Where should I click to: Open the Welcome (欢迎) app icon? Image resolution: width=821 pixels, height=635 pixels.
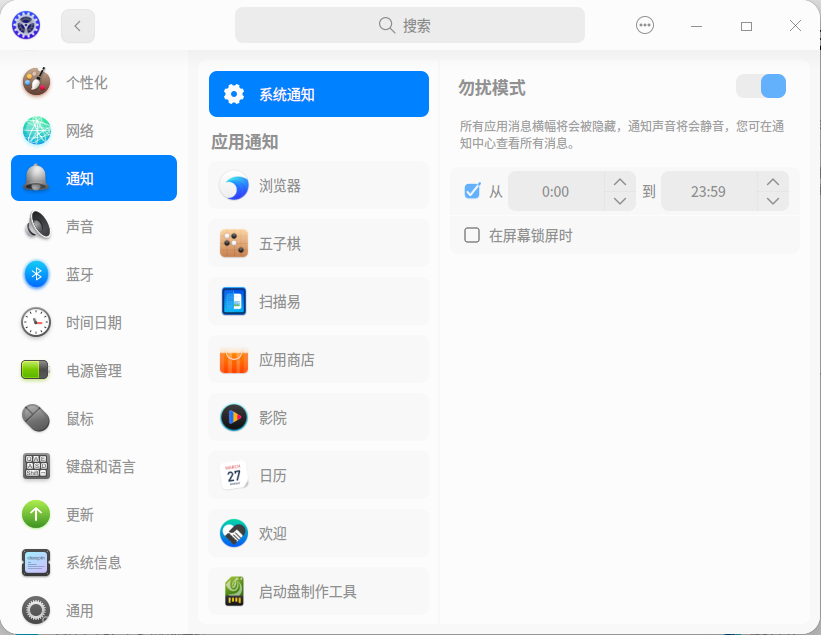pyautogui.click(x=234, y=533)
